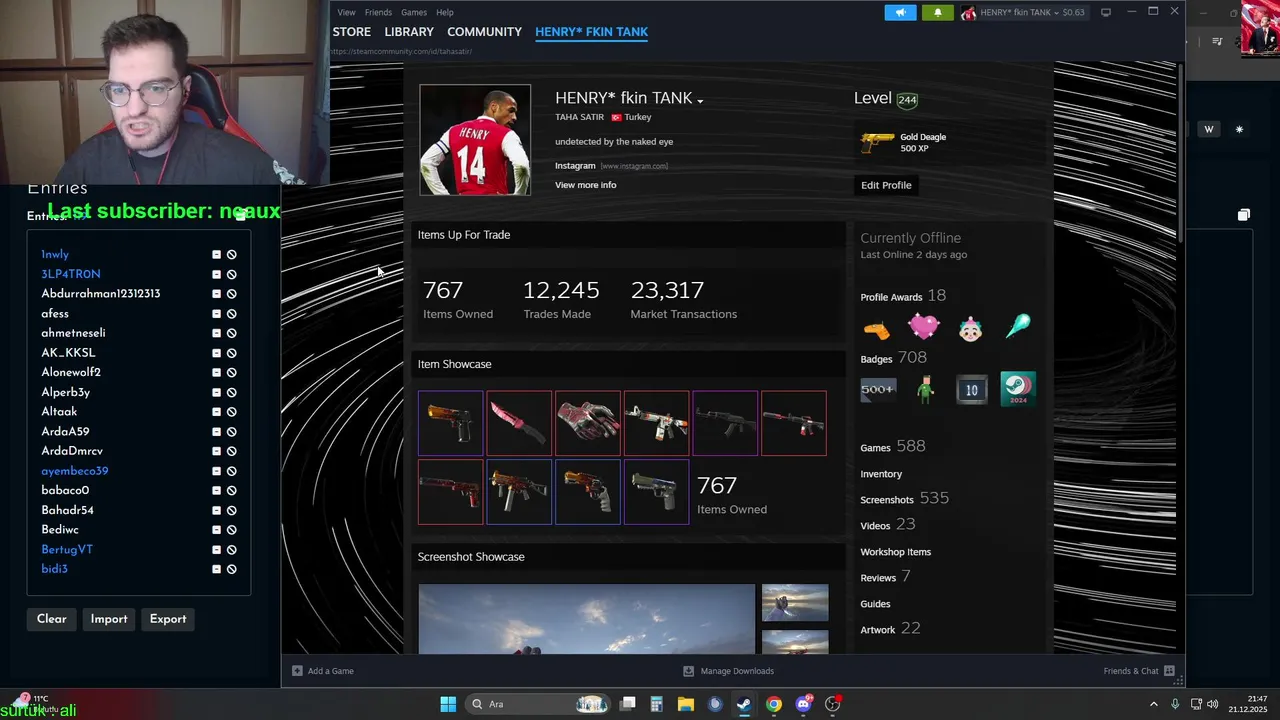Image resolution: width=1280 pixels, height=720 pixels.
Task: Click the Henry 14 profile avatar
Action: tap(475, 140)
